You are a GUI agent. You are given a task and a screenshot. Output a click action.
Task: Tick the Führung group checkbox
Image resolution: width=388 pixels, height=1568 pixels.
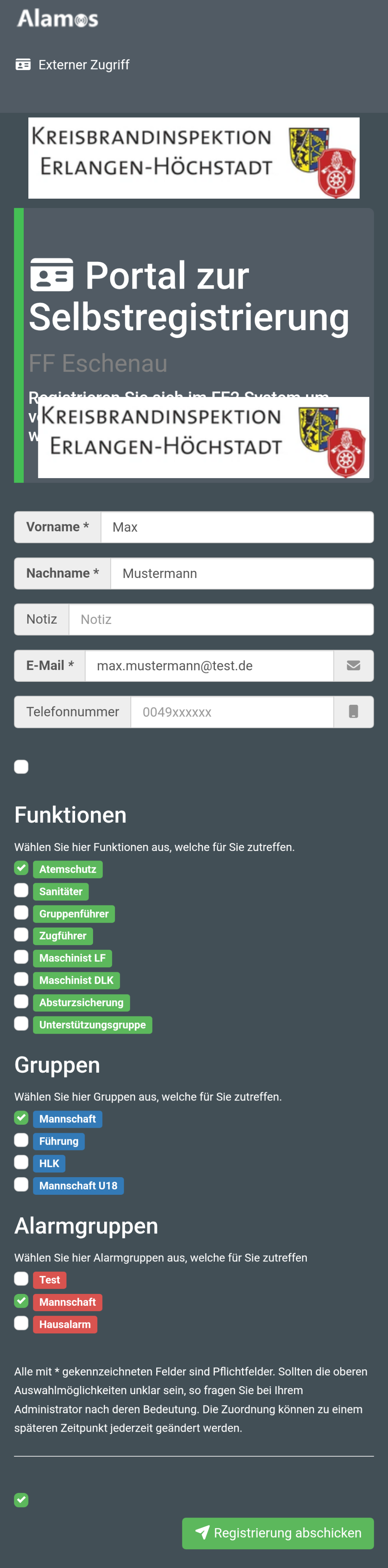(21, 1140)
